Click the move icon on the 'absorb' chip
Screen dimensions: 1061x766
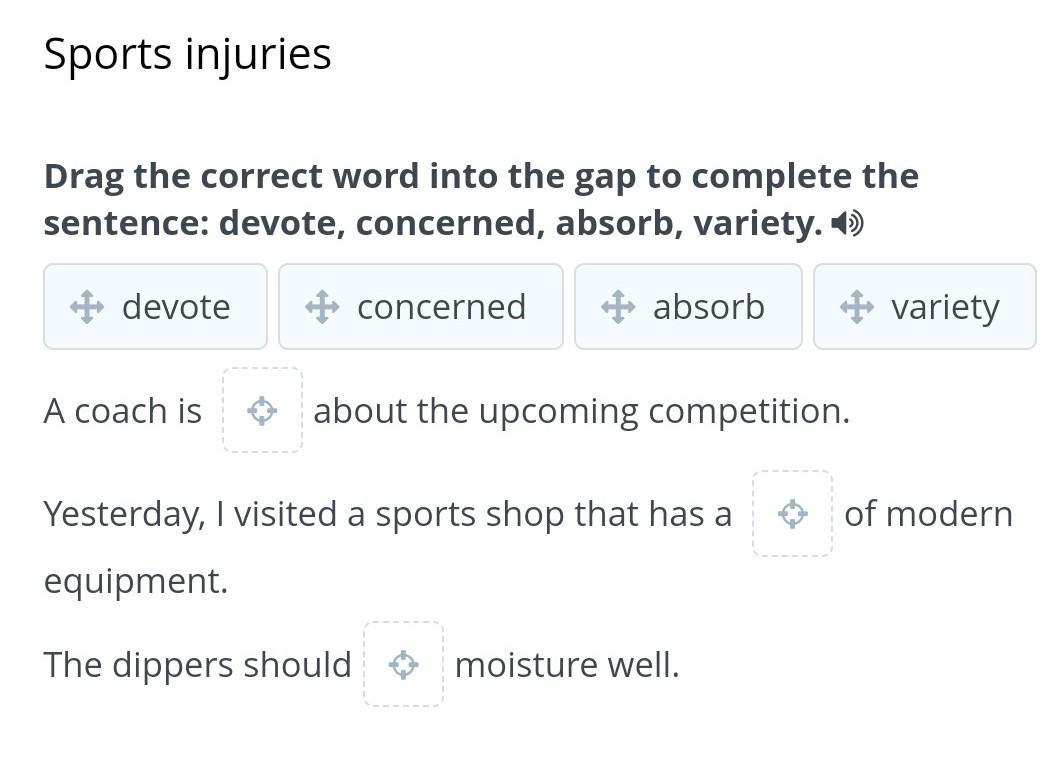click(618, 307)
